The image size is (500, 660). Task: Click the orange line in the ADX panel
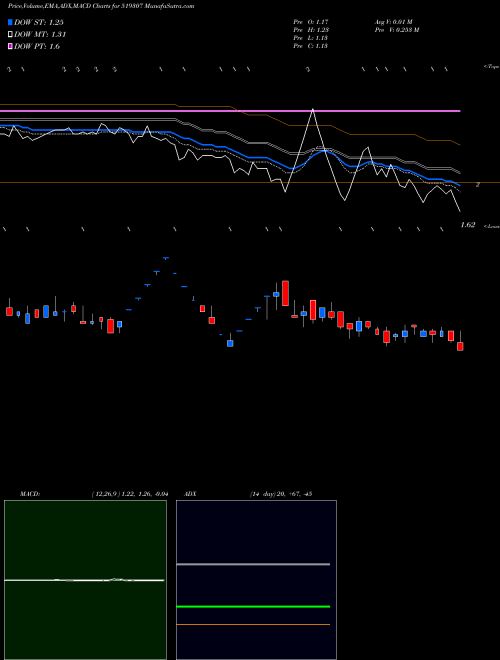click(x=253, y=624)
